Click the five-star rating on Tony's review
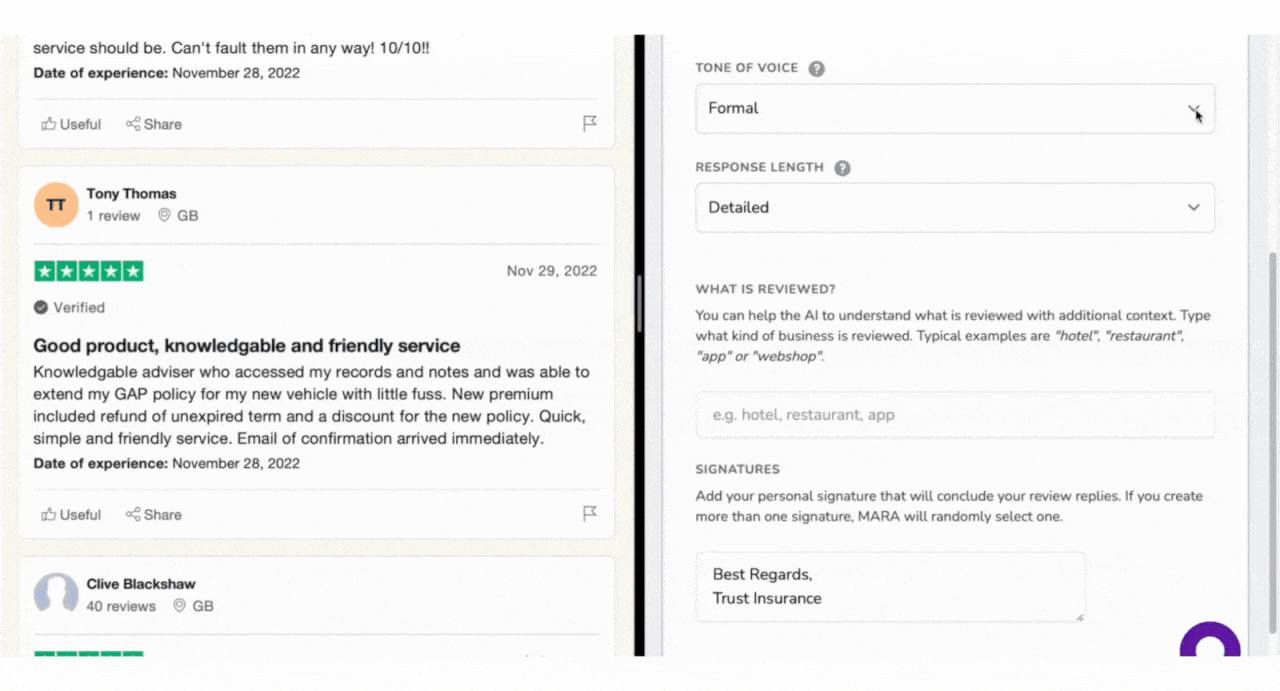The height and width of the screenshot is (691, 1280). [x=89, y=271]
